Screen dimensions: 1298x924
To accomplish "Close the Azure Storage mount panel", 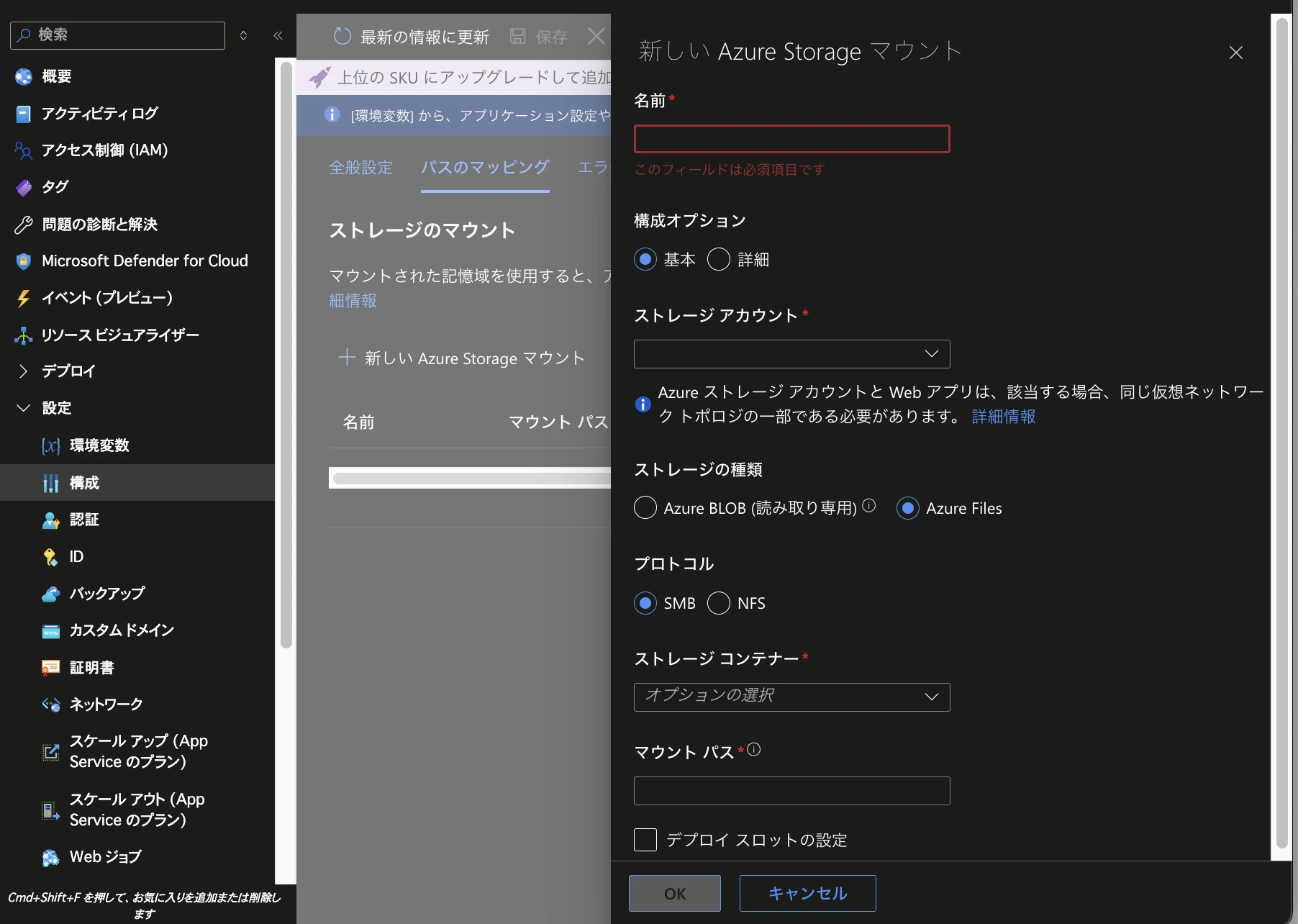I will pyautogui.click(x=1236, y=53).
